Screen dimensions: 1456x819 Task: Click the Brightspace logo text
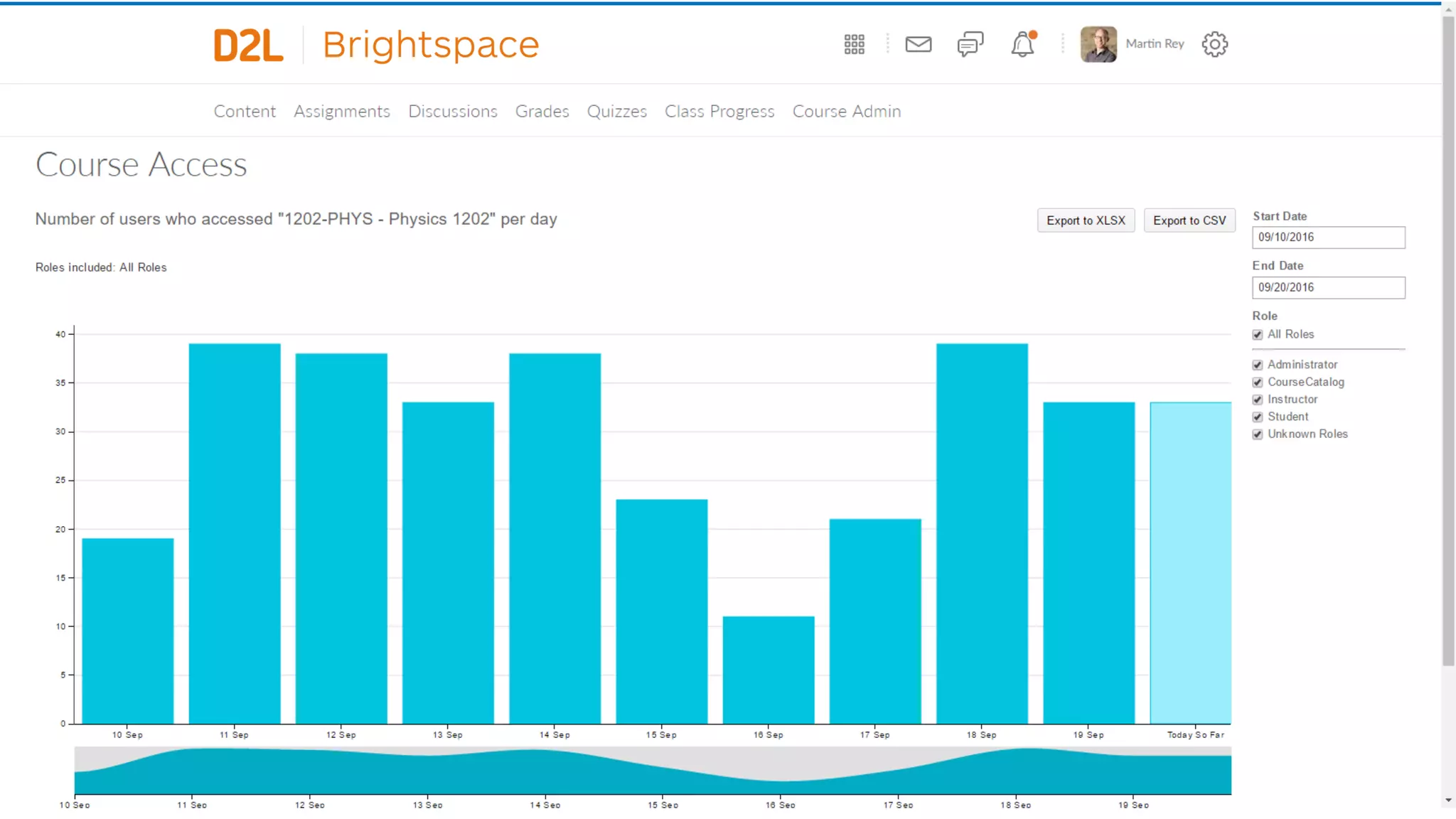(431, 45)
